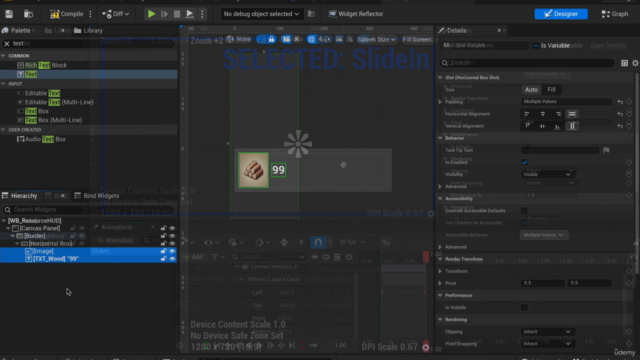Collapse the USER CREATED palette category
Viewport: 640px width, 360px height.
pyautogui.click(x=3, y=130)
